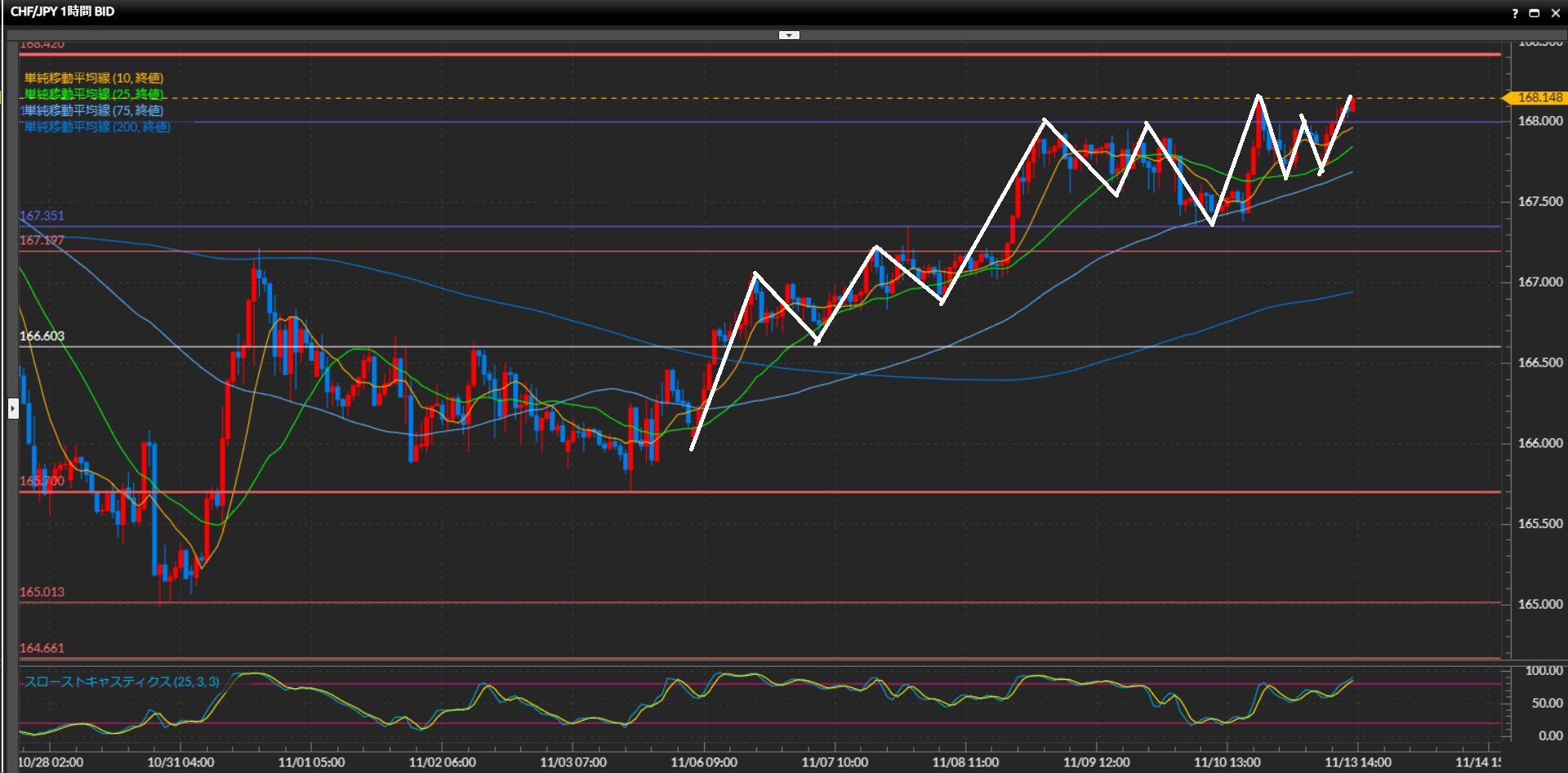1568x773 pixels.
Task: Click the 11/13 14:00 time axis label
Action: coord(1357,762)
